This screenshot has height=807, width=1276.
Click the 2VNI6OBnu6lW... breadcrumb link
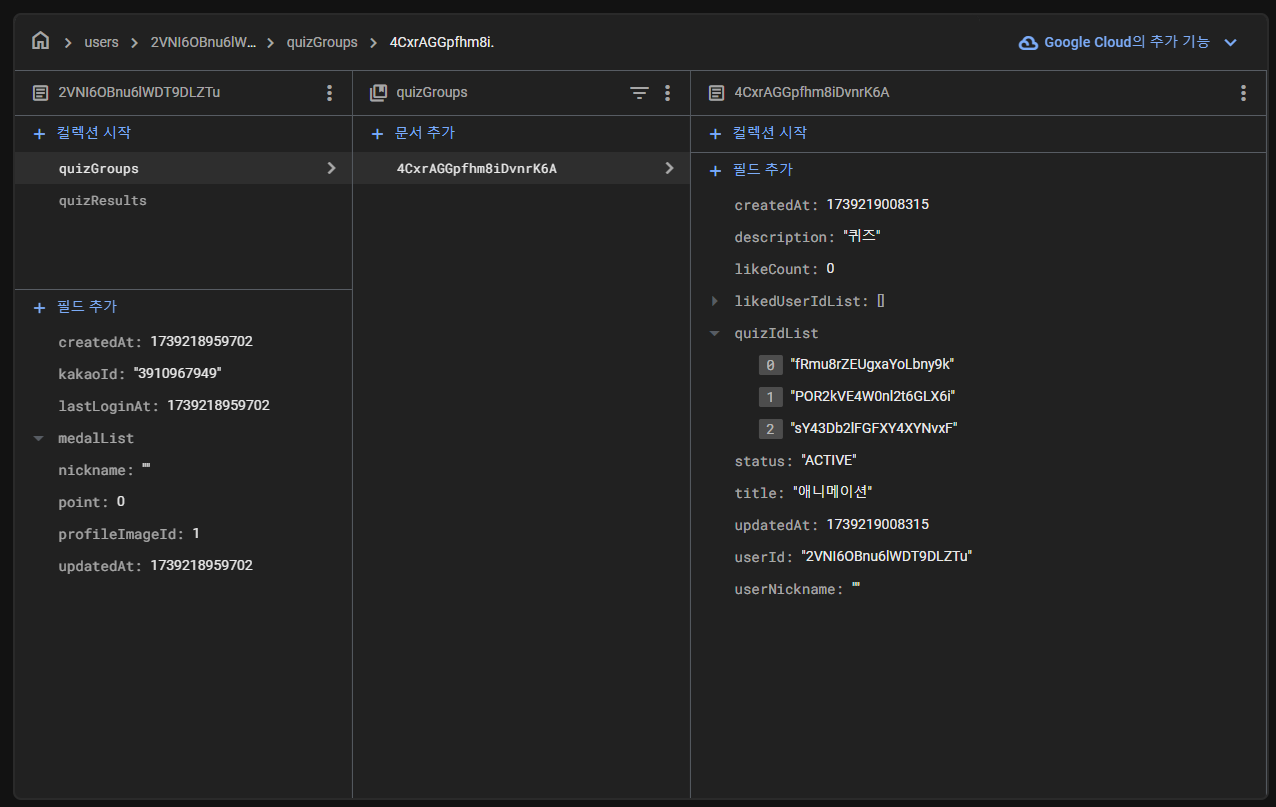pyautogui.click(x=203, y=42)
